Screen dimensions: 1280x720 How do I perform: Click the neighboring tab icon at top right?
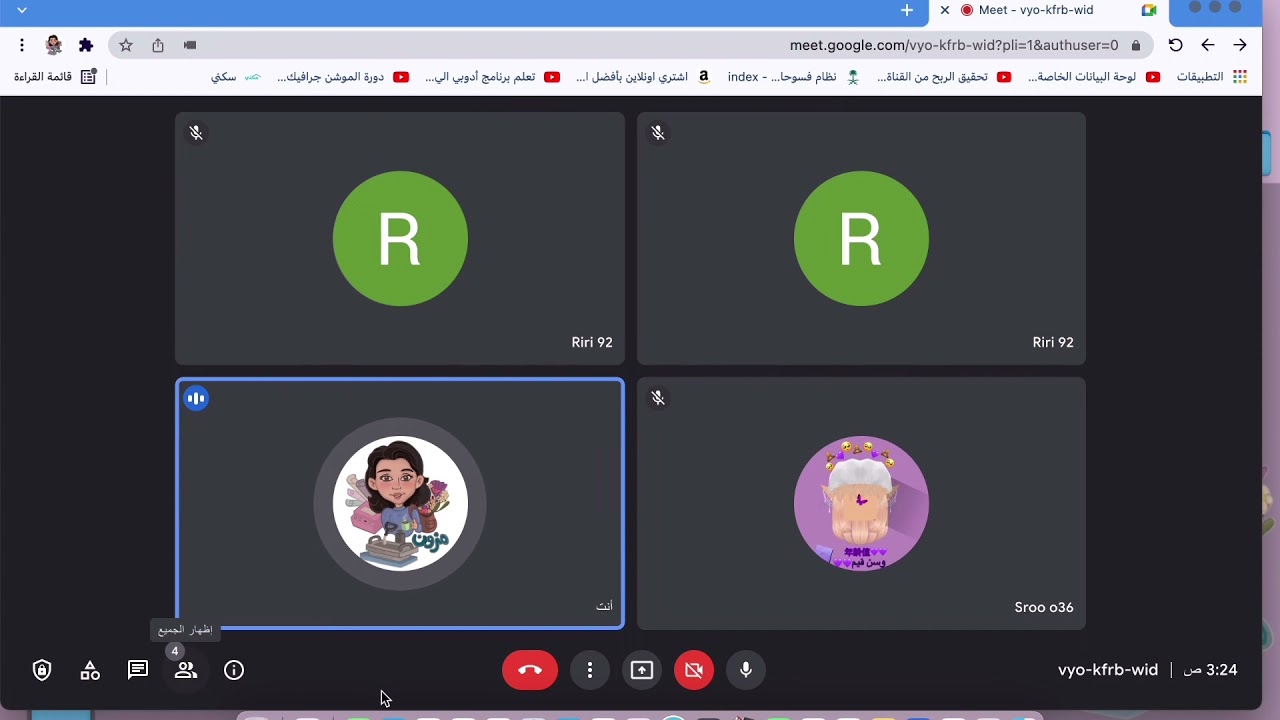click(x=1149, y=10)
